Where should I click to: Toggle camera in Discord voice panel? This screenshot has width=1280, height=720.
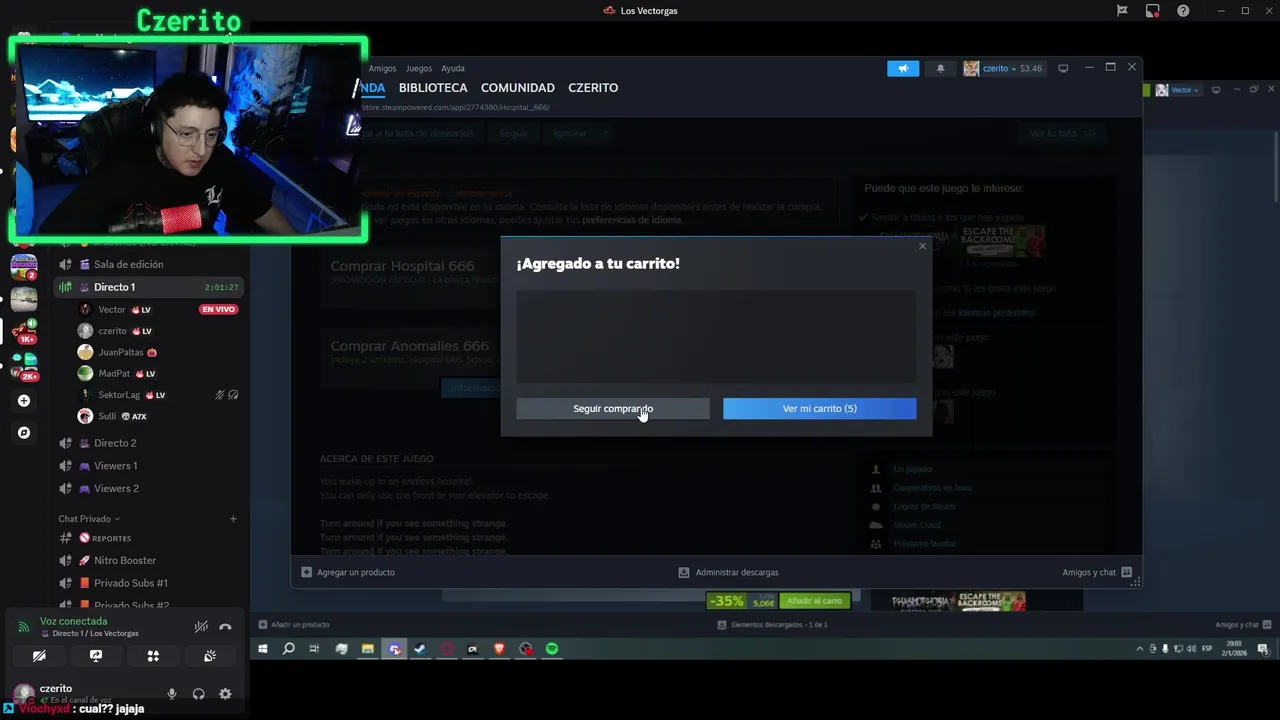[39, 656]
